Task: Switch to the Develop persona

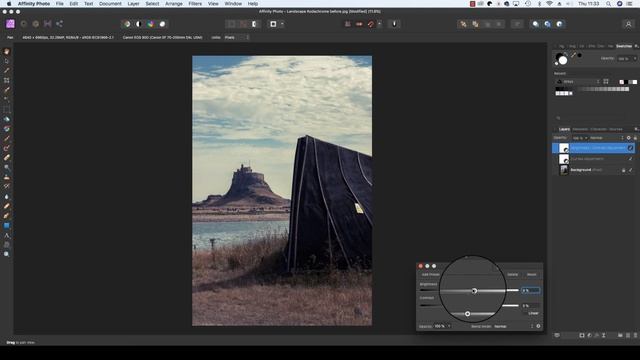Action: [x=36, y=24]
